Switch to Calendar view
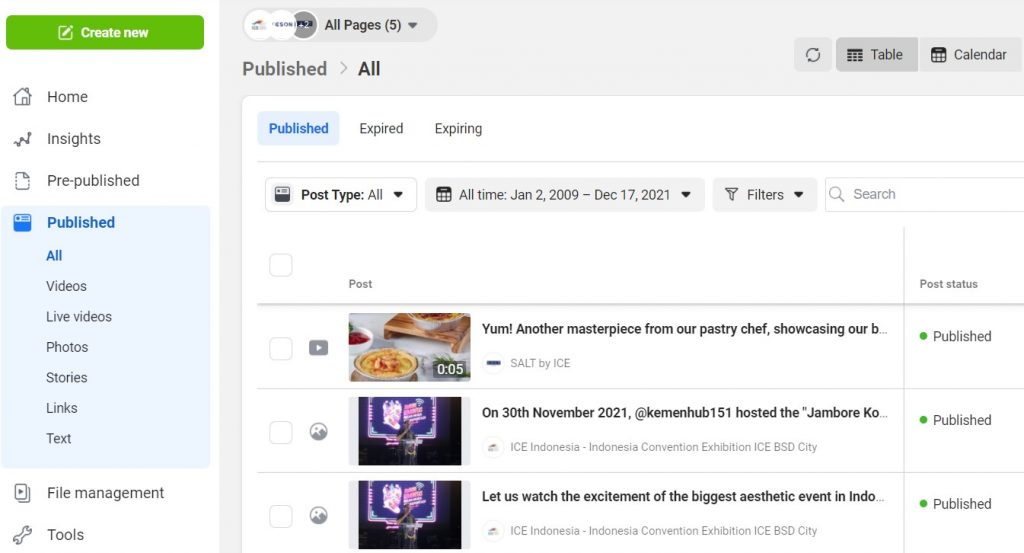 [x=968, y=55]
